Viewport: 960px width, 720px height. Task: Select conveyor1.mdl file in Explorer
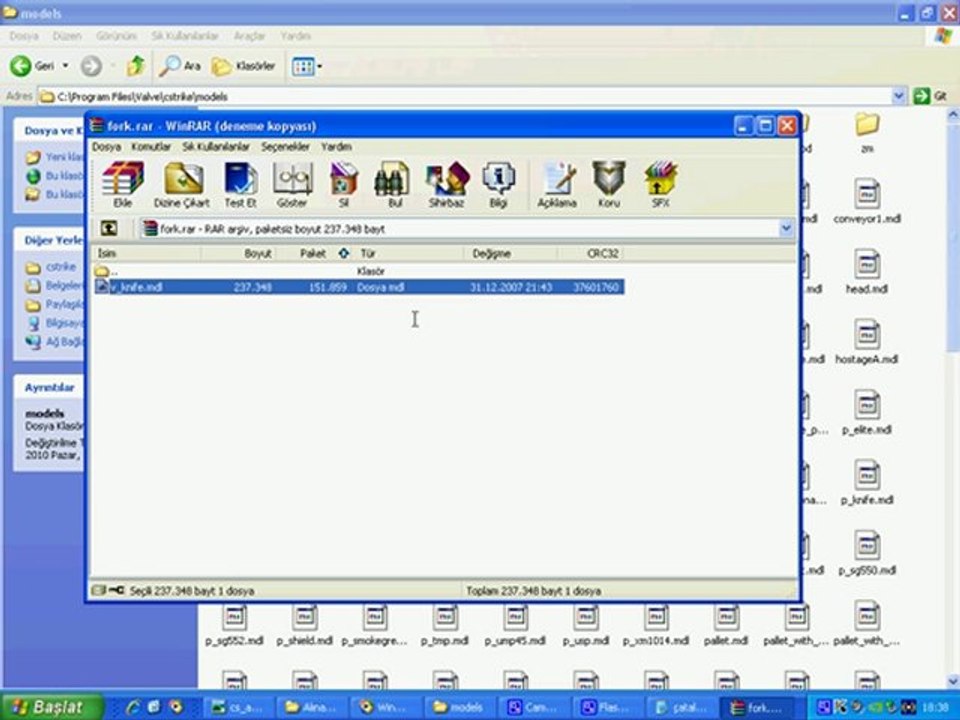coord(867,201)
